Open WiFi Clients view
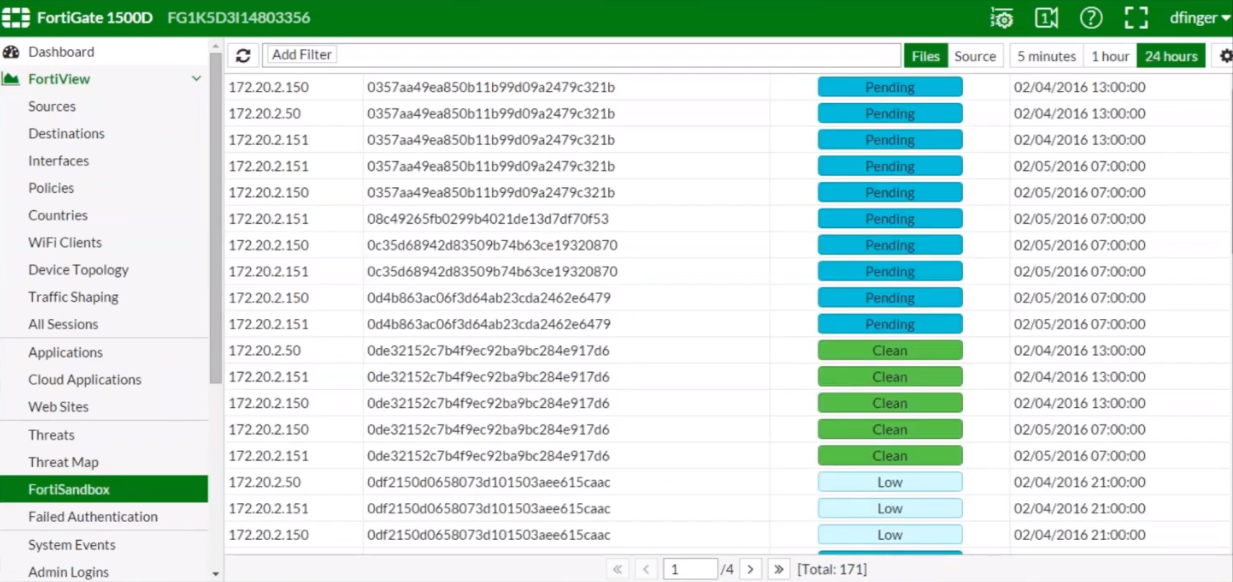 click(65, 242)
